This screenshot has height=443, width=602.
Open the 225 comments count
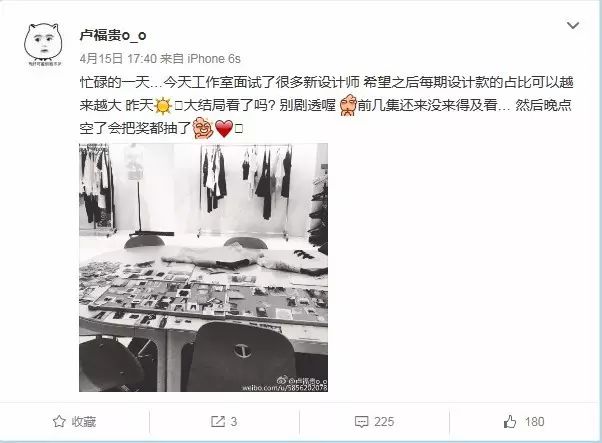(x=384, y=422)
